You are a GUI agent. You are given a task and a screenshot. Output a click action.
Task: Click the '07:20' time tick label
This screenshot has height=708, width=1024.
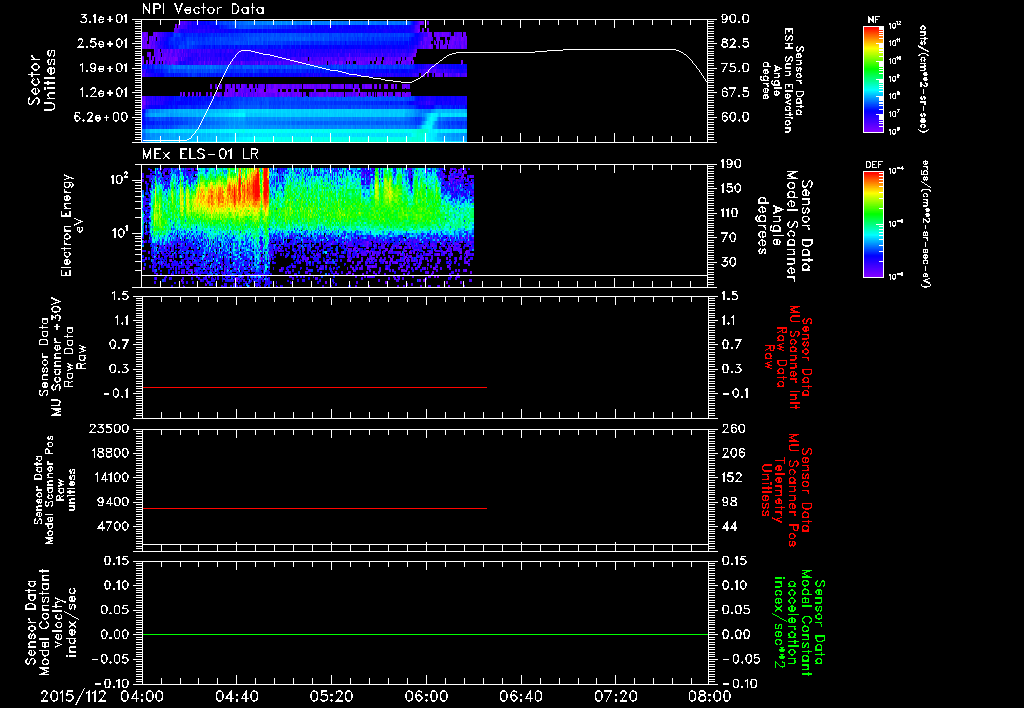click(x=615, y=696)
